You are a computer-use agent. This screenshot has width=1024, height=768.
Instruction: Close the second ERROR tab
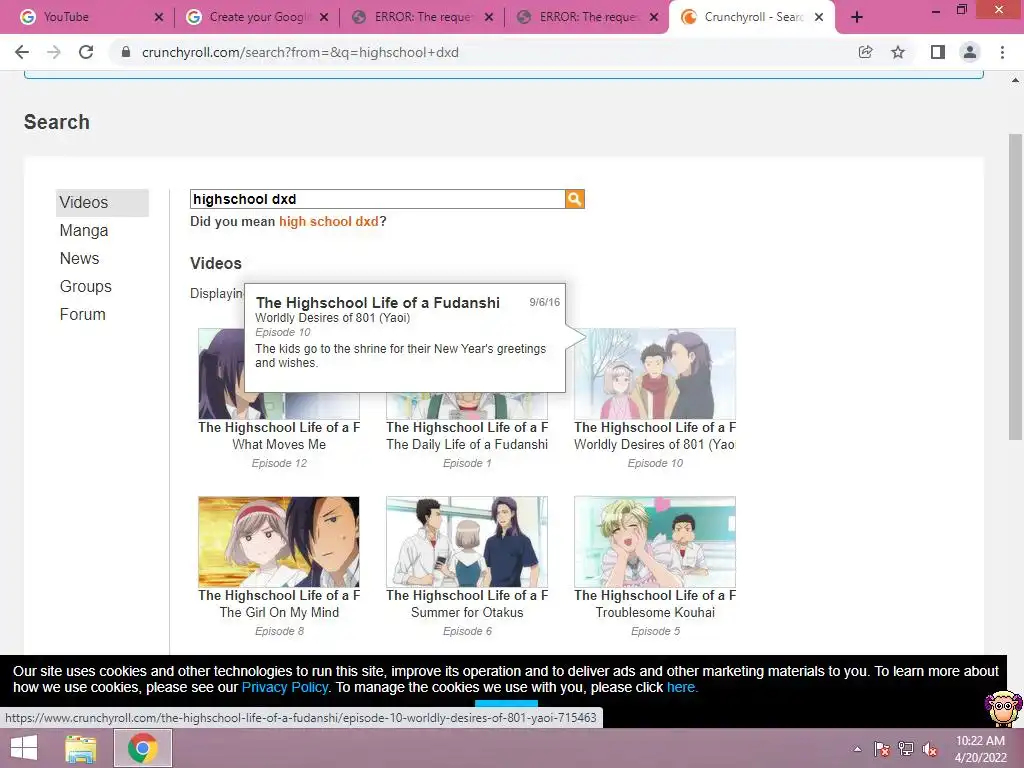[x=654, y=17]
